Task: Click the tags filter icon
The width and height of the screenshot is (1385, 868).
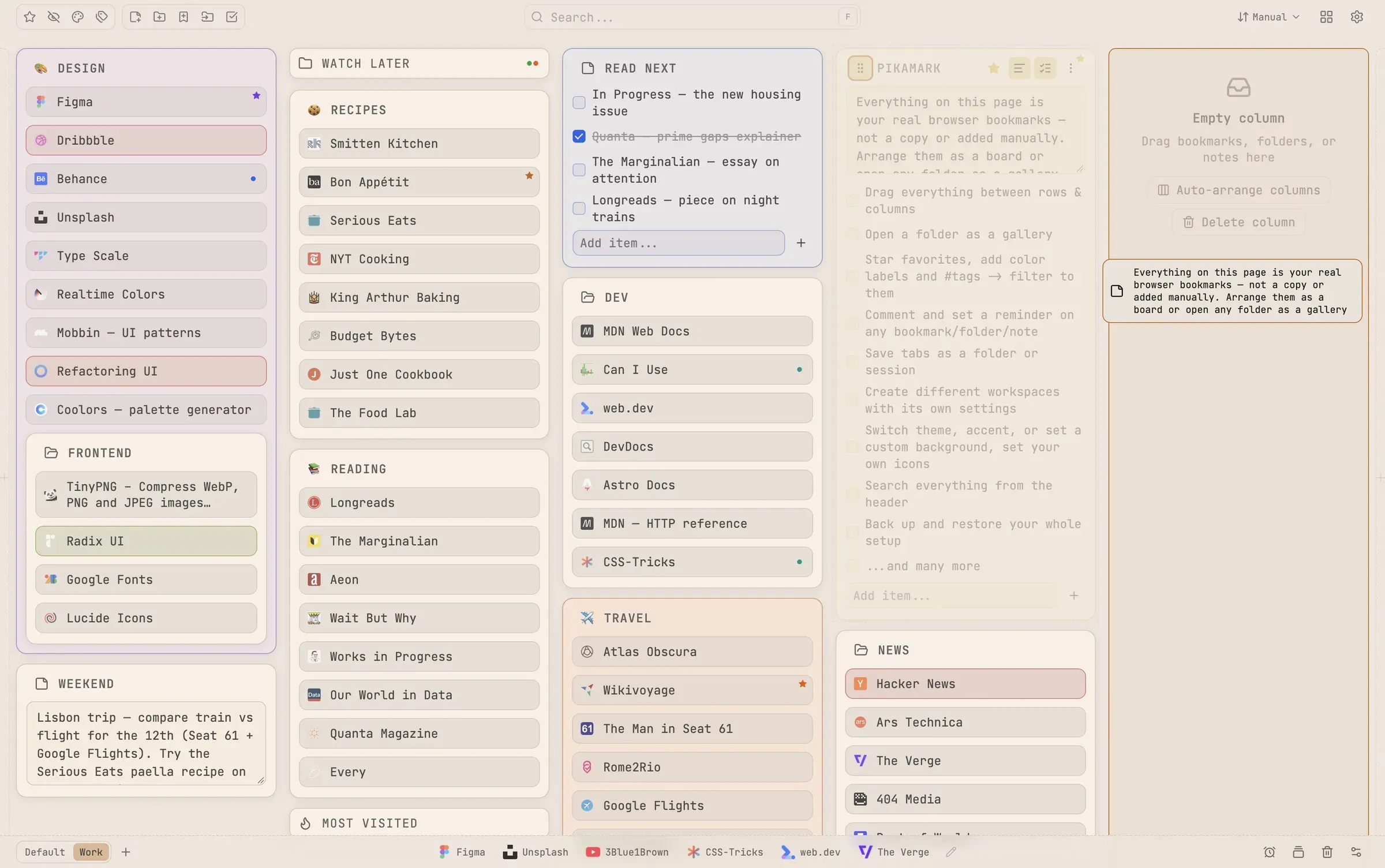Action: [x=102, y=17]
